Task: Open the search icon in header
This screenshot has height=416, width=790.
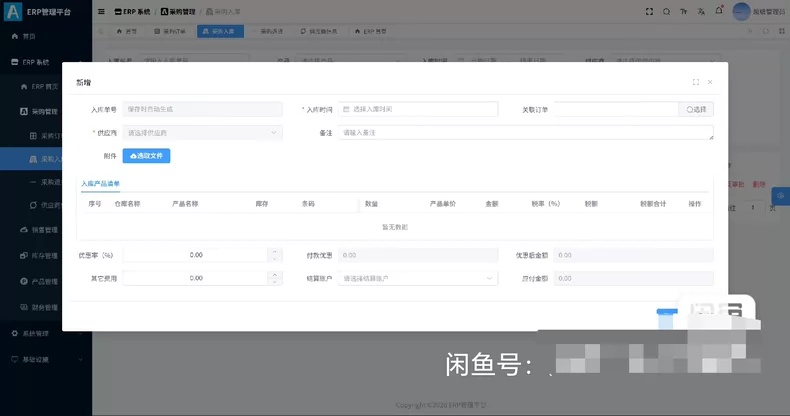Action: coord(667,12)
